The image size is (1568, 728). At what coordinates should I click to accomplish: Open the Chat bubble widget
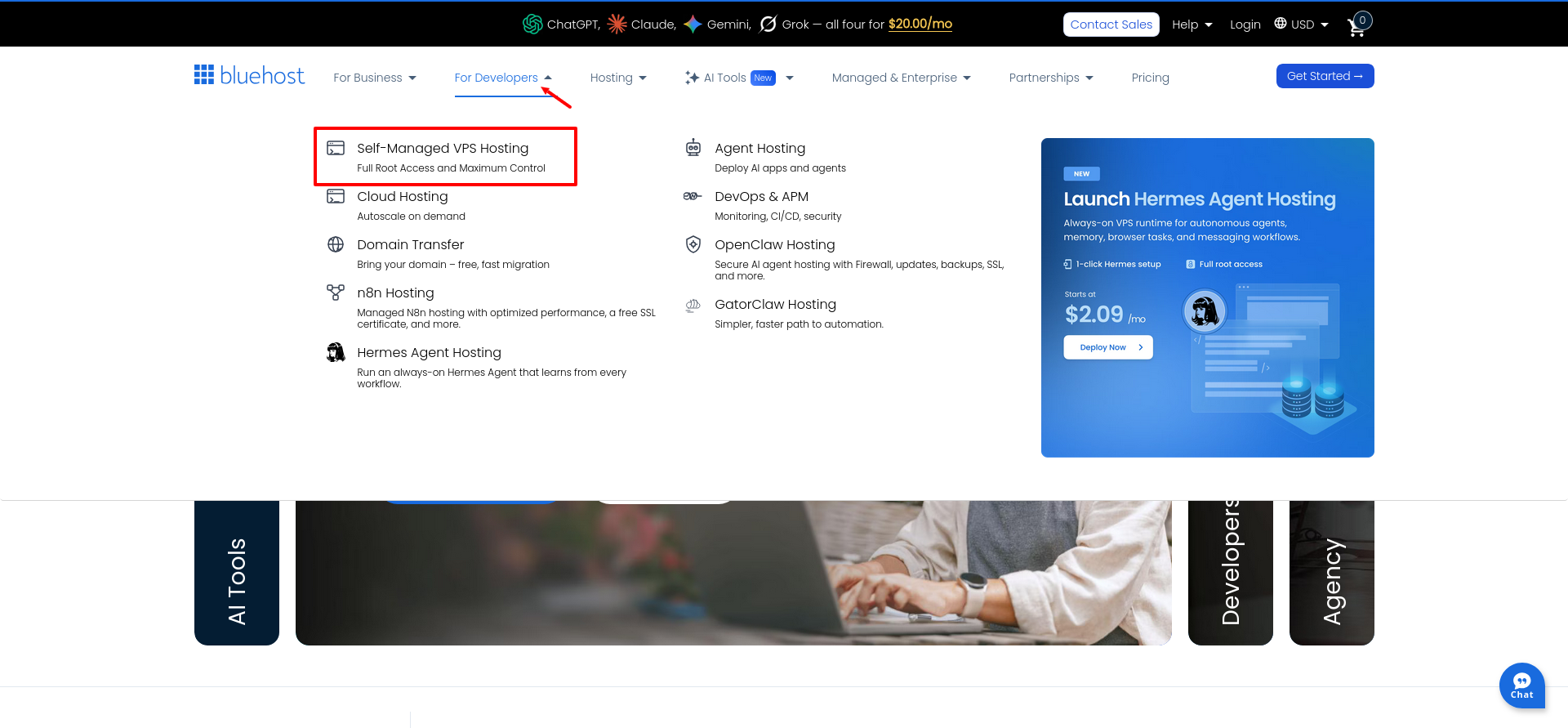tap(1522, 686)
